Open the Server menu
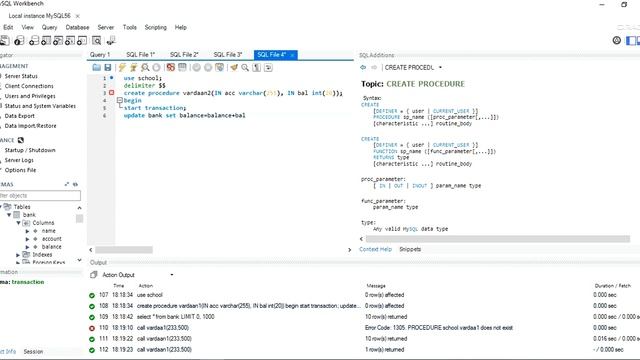The width and height of the screenshot is (640, 360). (106, 27)
